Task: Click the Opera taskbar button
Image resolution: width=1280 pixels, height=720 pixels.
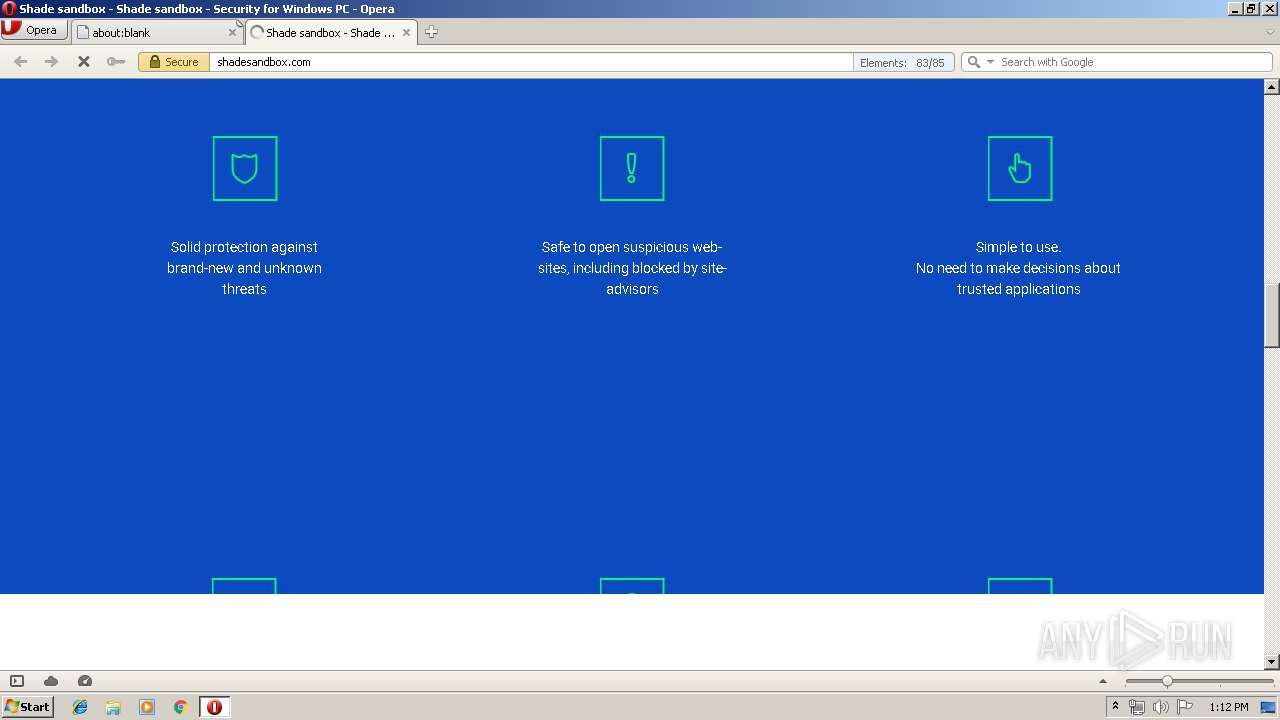Action: click(x=214, y=707)
